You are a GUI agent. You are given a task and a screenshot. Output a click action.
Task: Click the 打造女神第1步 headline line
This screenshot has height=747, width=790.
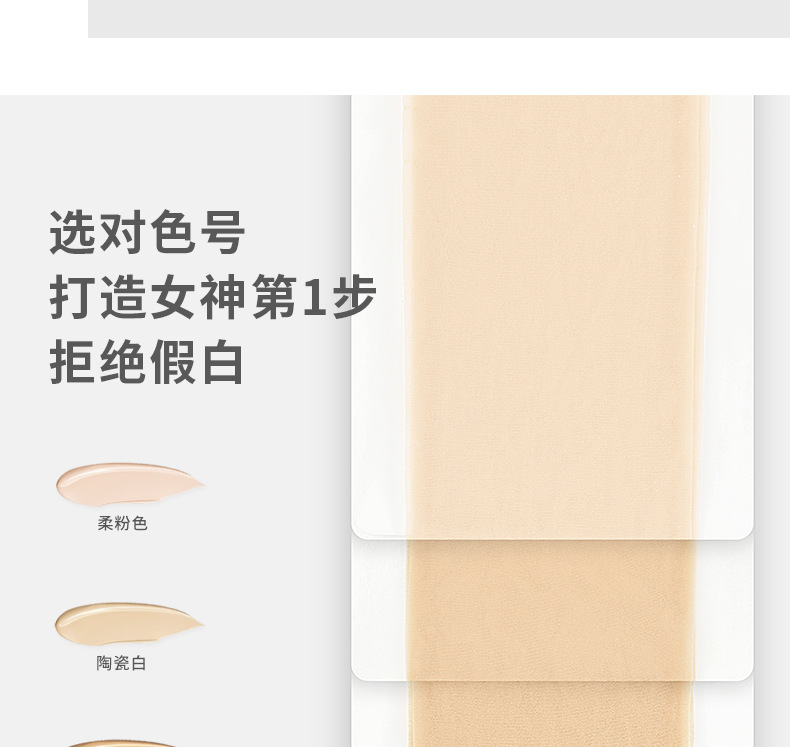[213, 297]
